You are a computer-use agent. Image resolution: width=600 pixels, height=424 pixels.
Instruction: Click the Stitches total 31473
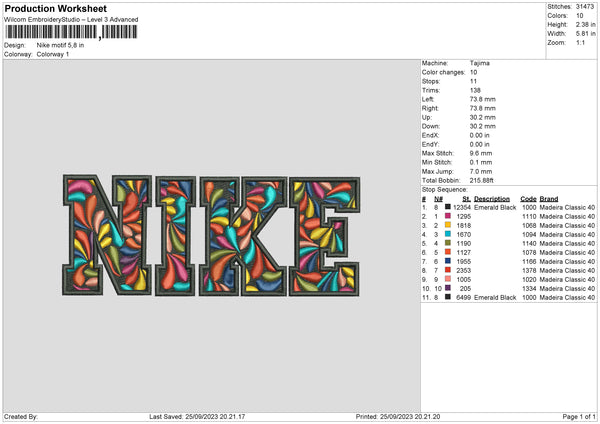[585, 7]
